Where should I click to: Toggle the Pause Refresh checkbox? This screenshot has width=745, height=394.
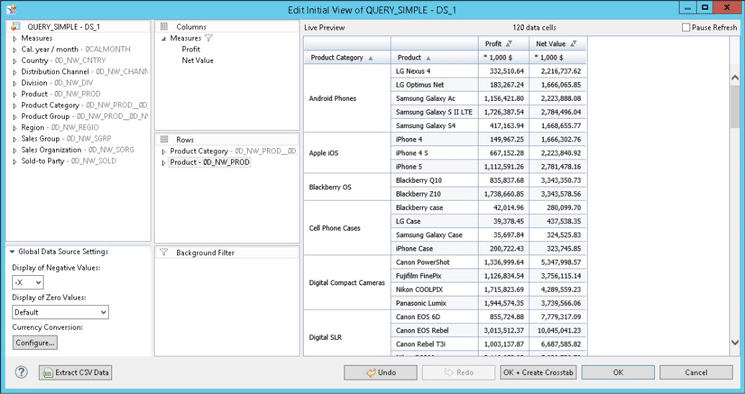686,28
